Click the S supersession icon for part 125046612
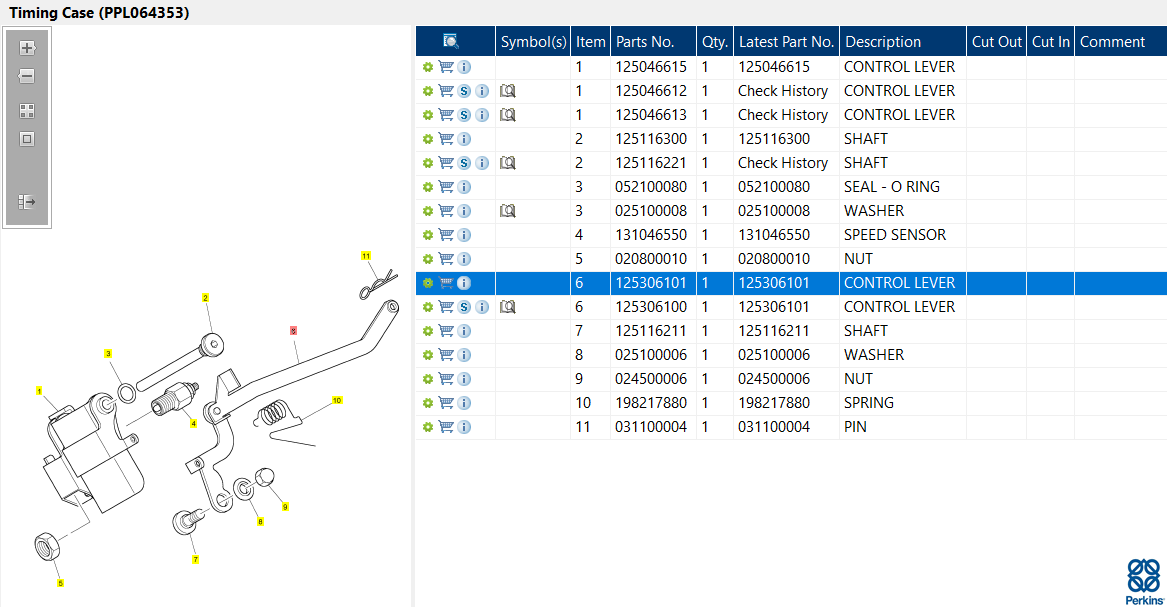Image resolution: width=1167 pixels, height=607 pixels. (x=464, y=91)
